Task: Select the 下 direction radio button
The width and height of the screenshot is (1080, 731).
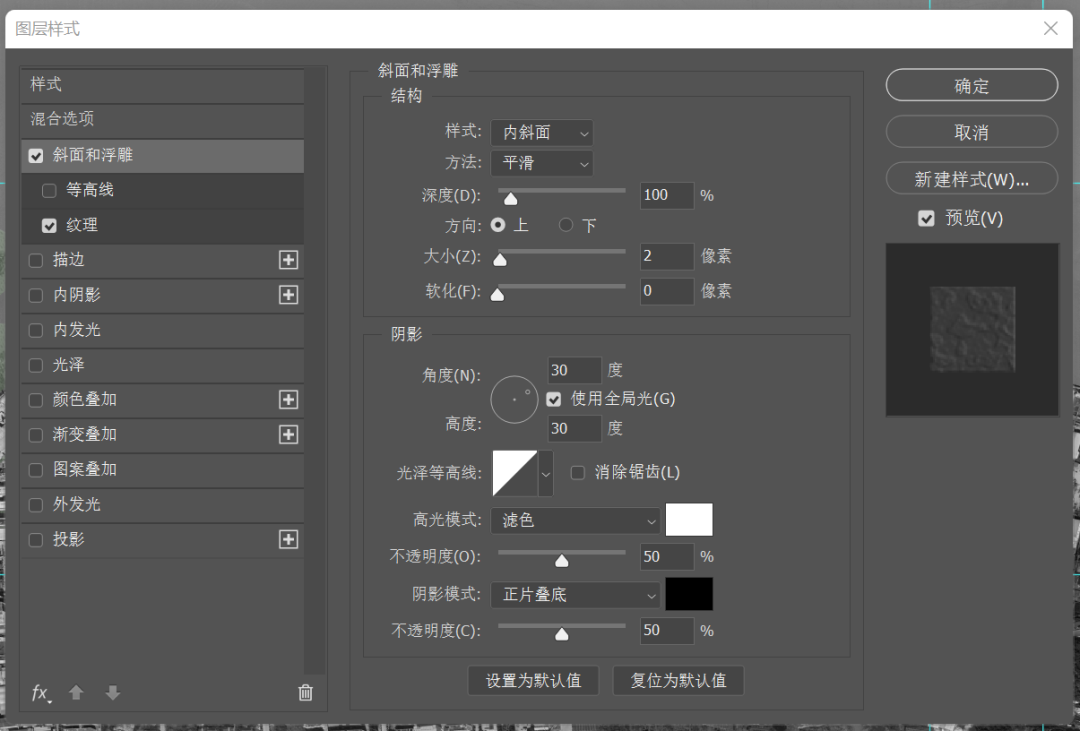Action: coord(566,225)
